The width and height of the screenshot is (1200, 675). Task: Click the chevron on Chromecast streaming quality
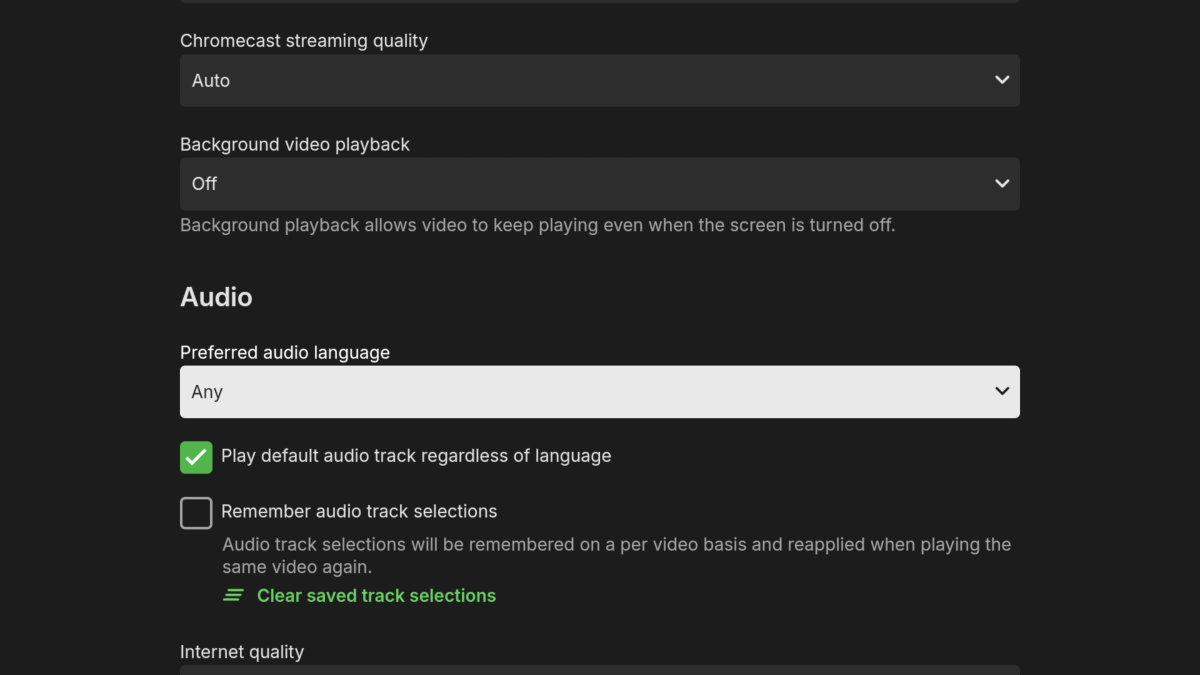(x=1001, y=80)
